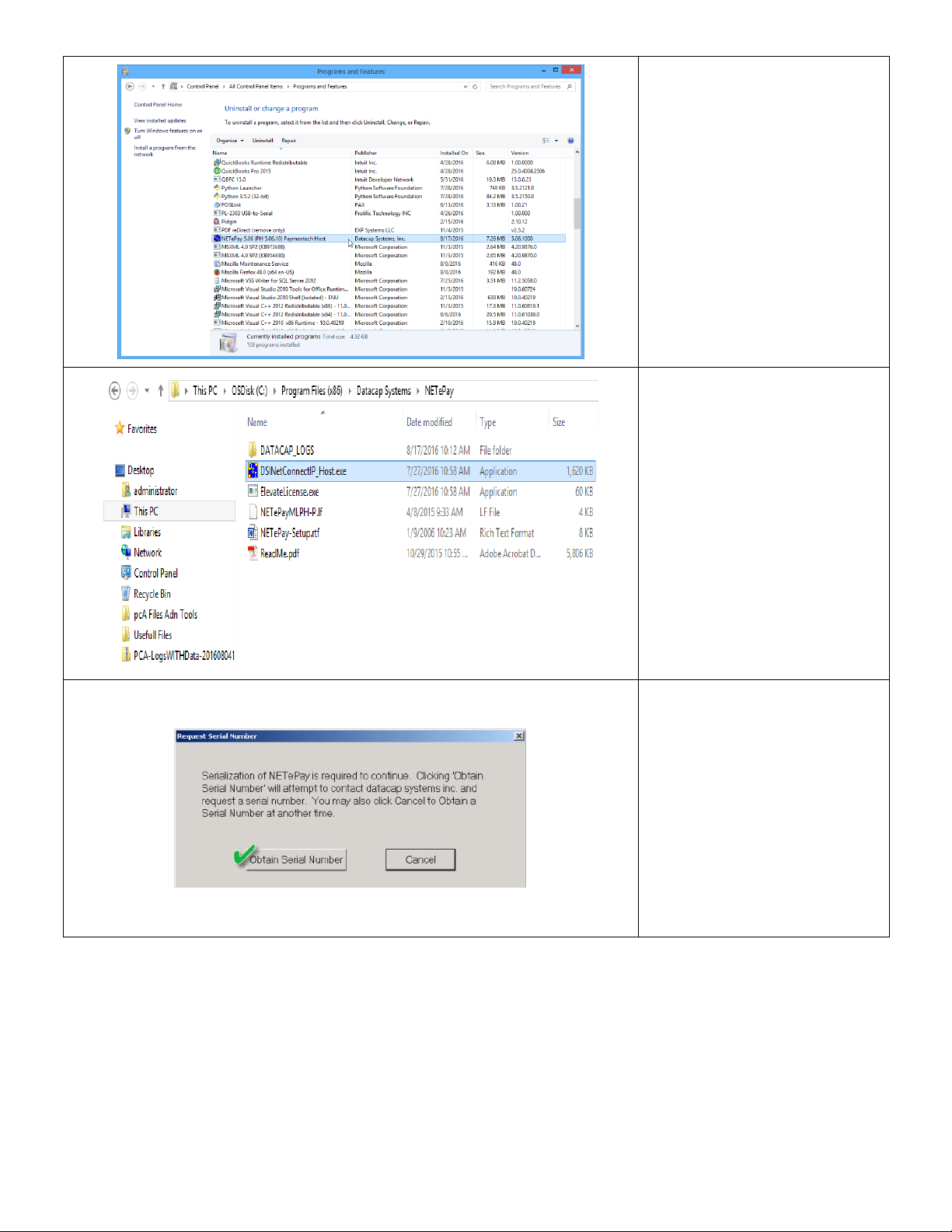Click OSDisk (C:) breadcrumb segment

(249, 391)
